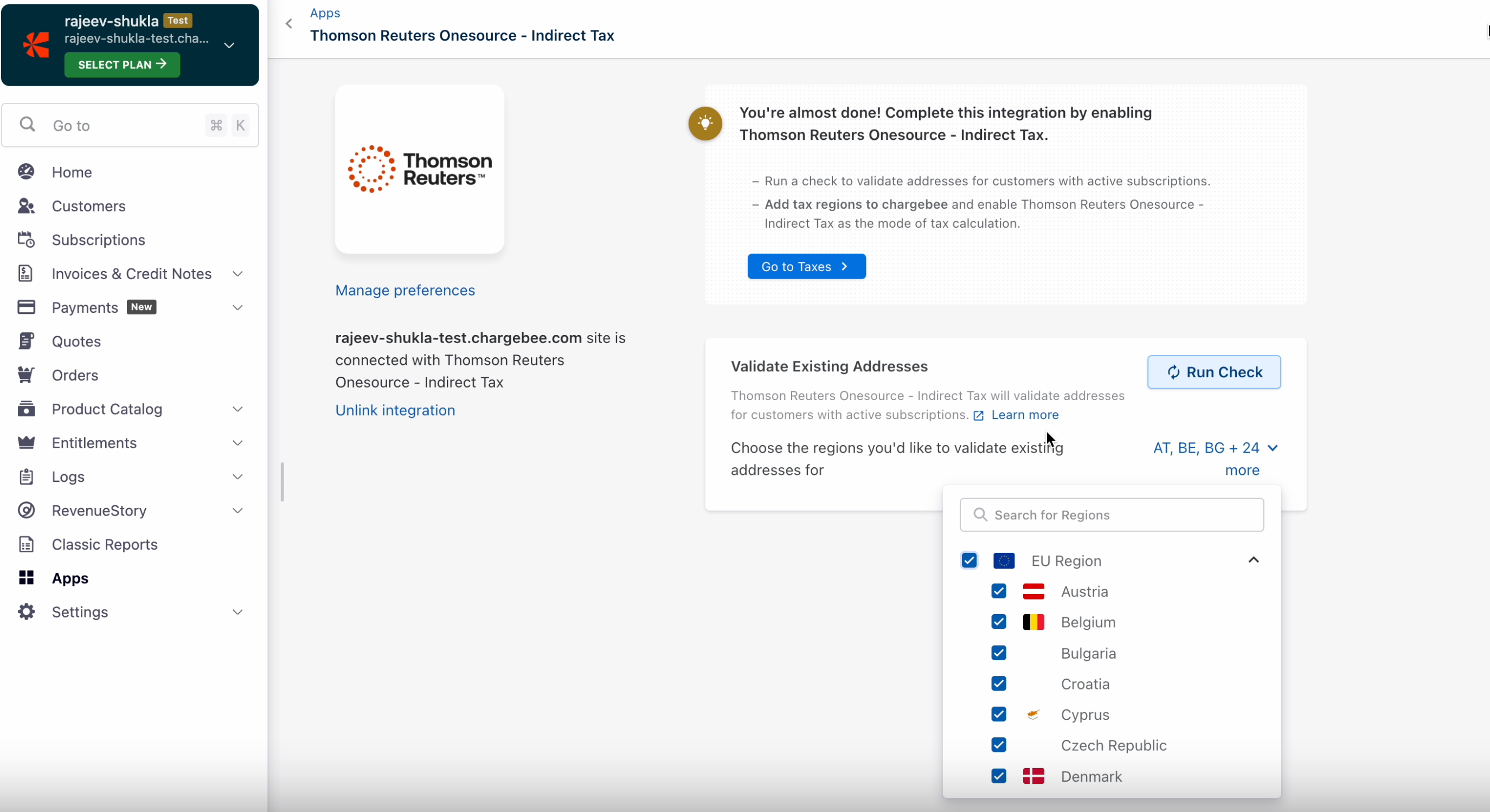Screen dimensions: 1490x812
Task: Uncheck the Denmark checkbox
Action: coord(999,776)
